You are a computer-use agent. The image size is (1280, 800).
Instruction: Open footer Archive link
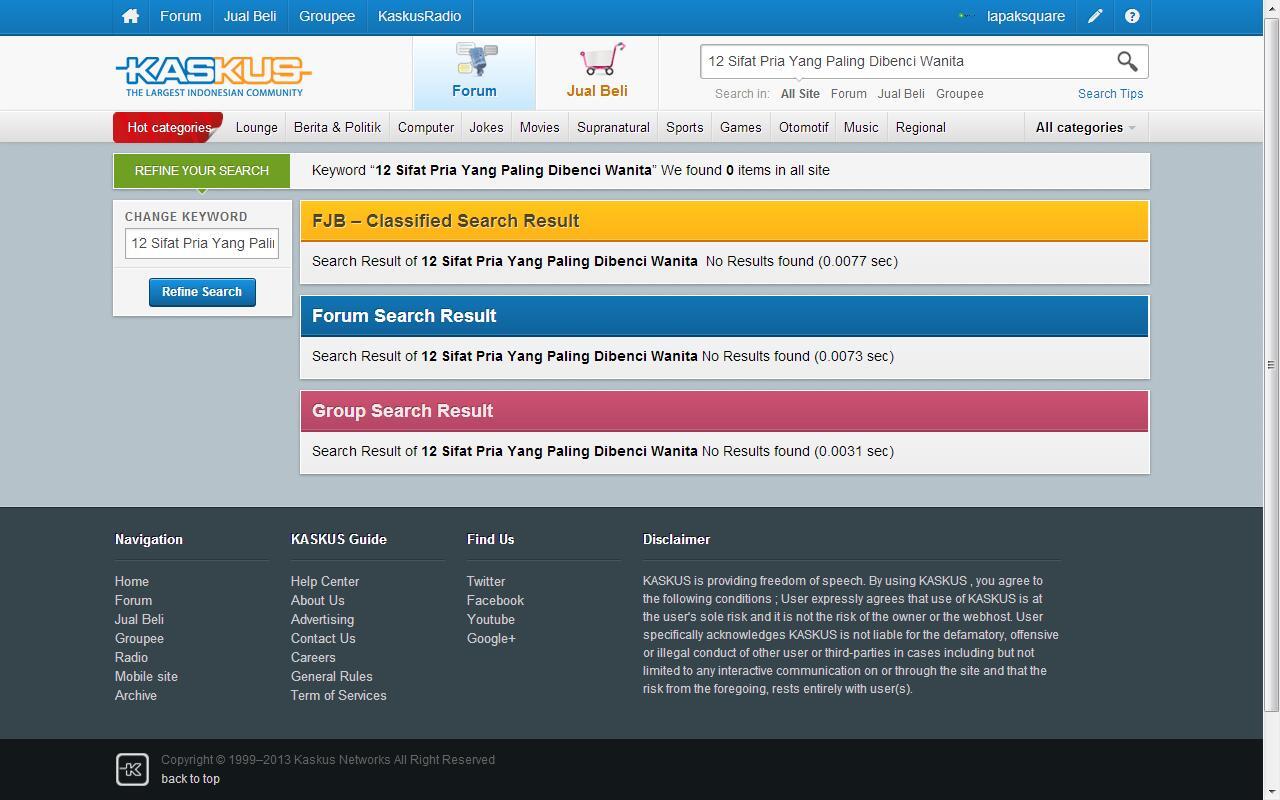(x=136, y=695)
